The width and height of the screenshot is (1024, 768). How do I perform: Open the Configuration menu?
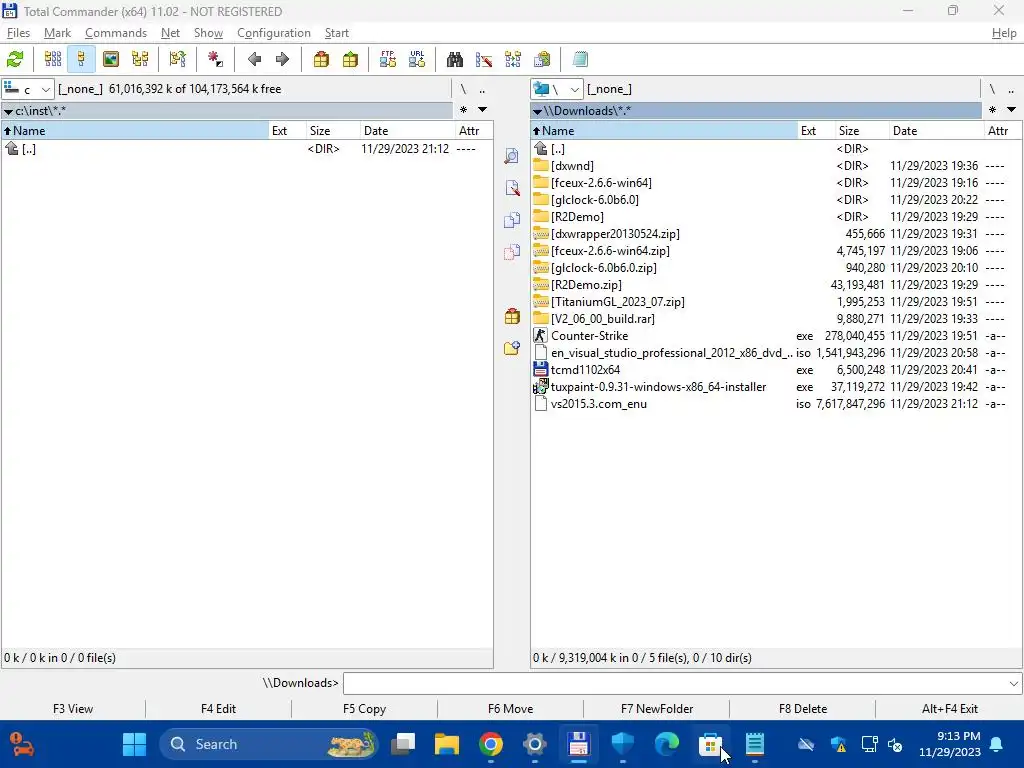(274, 33)
